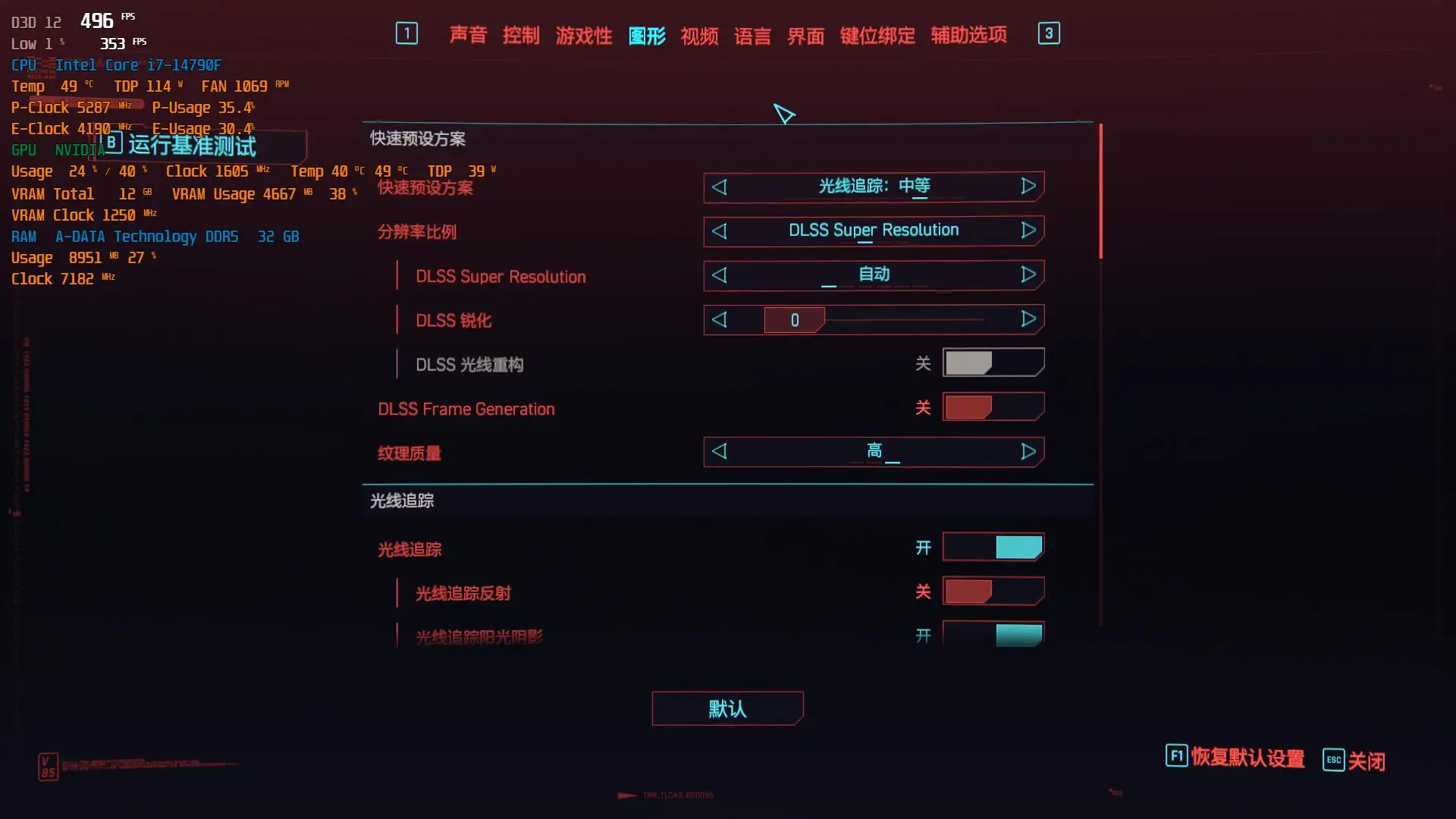This screenshot has width=1456, height=819.
Task: Click right arrow next to DLSS Super Resolution mode
Action: pyautogui.click(x=1028, y=275)
